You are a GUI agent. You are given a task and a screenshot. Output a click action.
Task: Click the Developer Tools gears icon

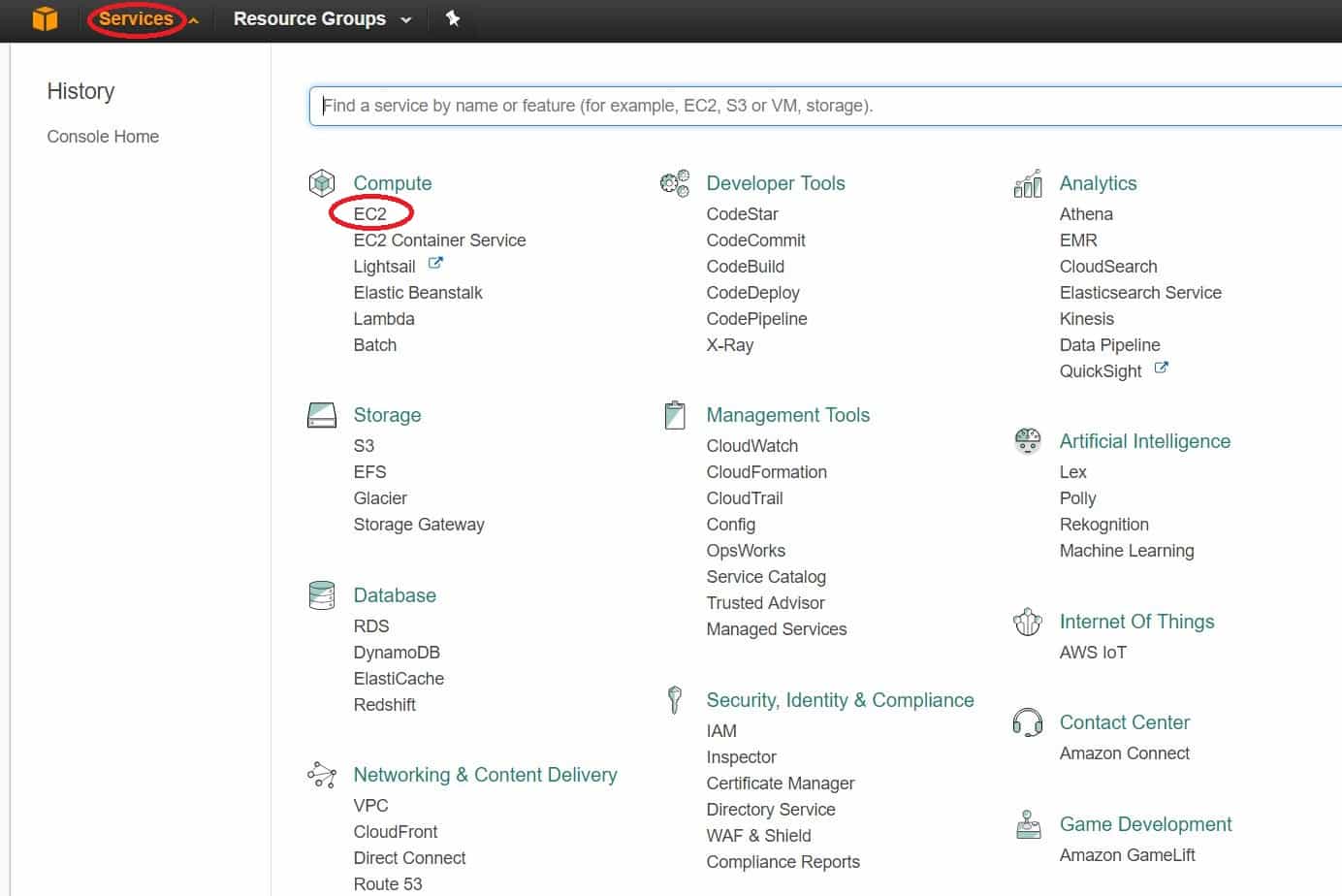coord(675,182)
